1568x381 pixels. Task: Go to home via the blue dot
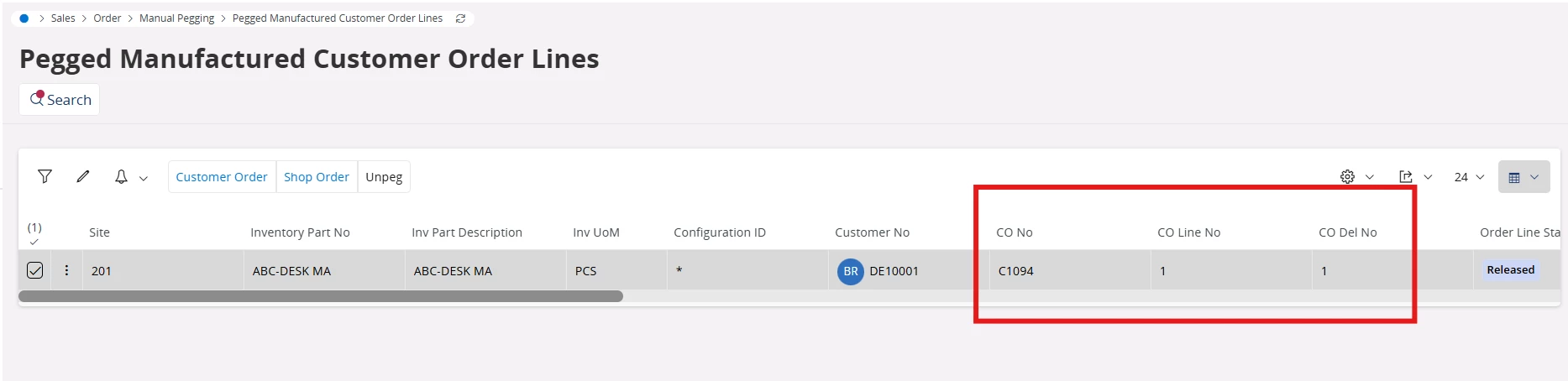click(24, 18)
